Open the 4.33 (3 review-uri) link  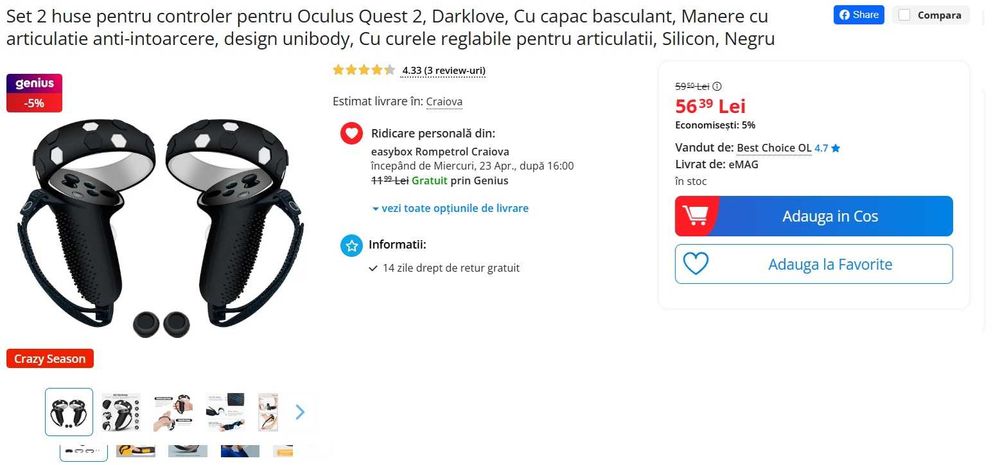point(444,70)
